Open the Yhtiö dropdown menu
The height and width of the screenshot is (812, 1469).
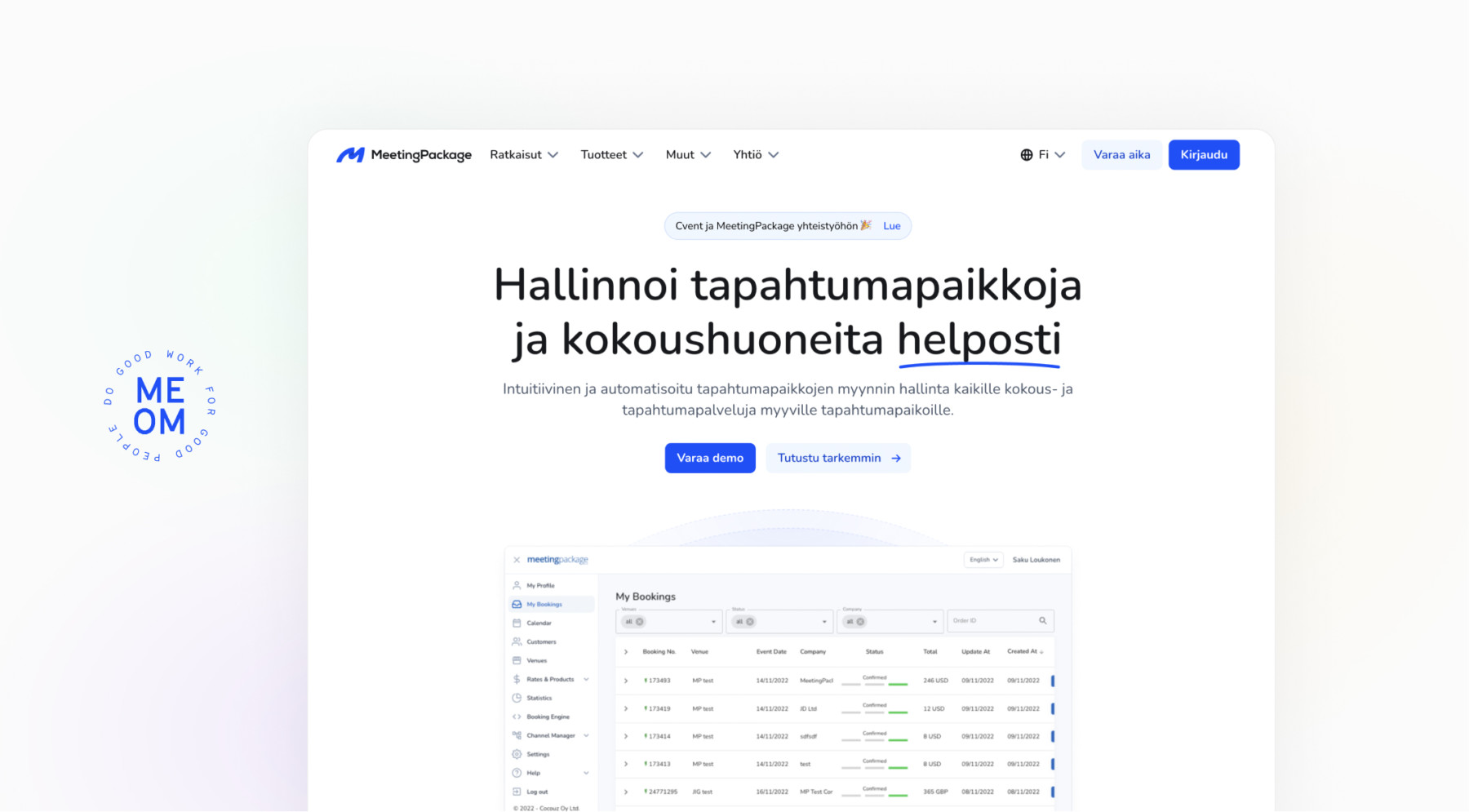point(756,155)
